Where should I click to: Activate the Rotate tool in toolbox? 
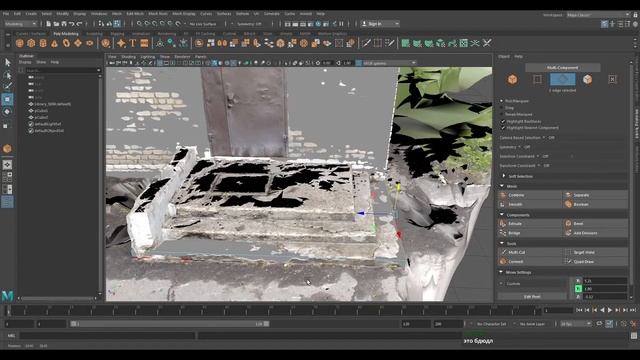point(7,111)
